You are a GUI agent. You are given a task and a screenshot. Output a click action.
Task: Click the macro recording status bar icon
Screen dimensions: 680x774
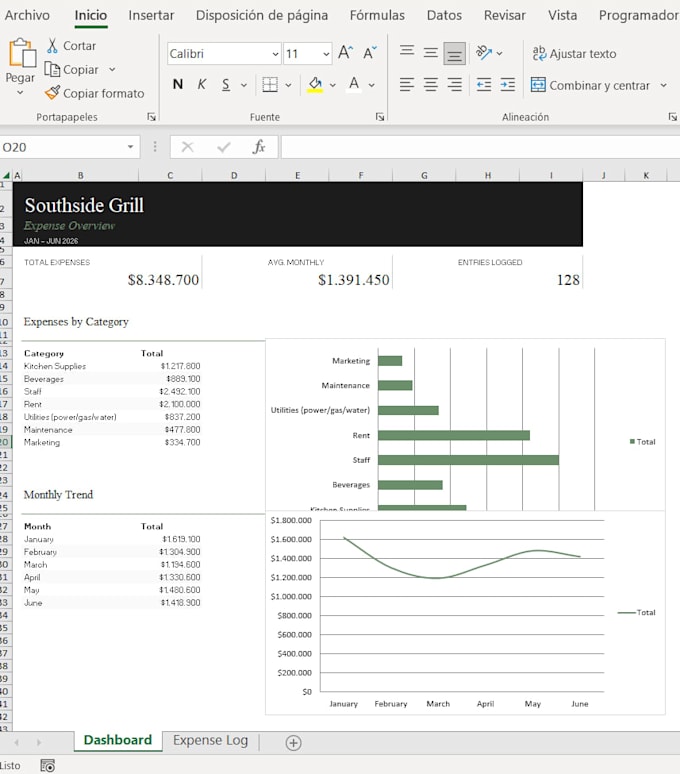coord(48,766)
